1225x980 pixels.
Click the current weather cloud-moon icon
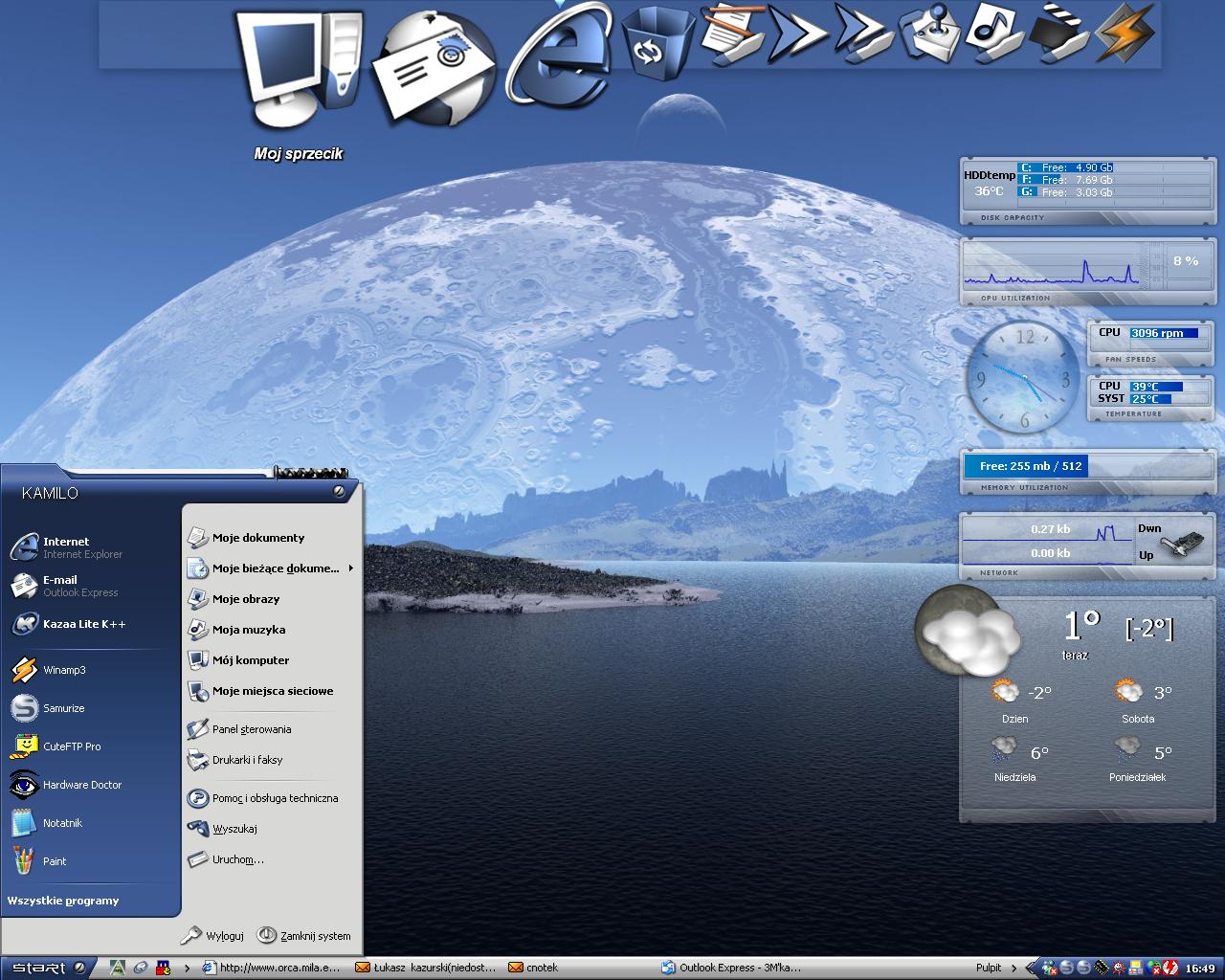point(968,629)
